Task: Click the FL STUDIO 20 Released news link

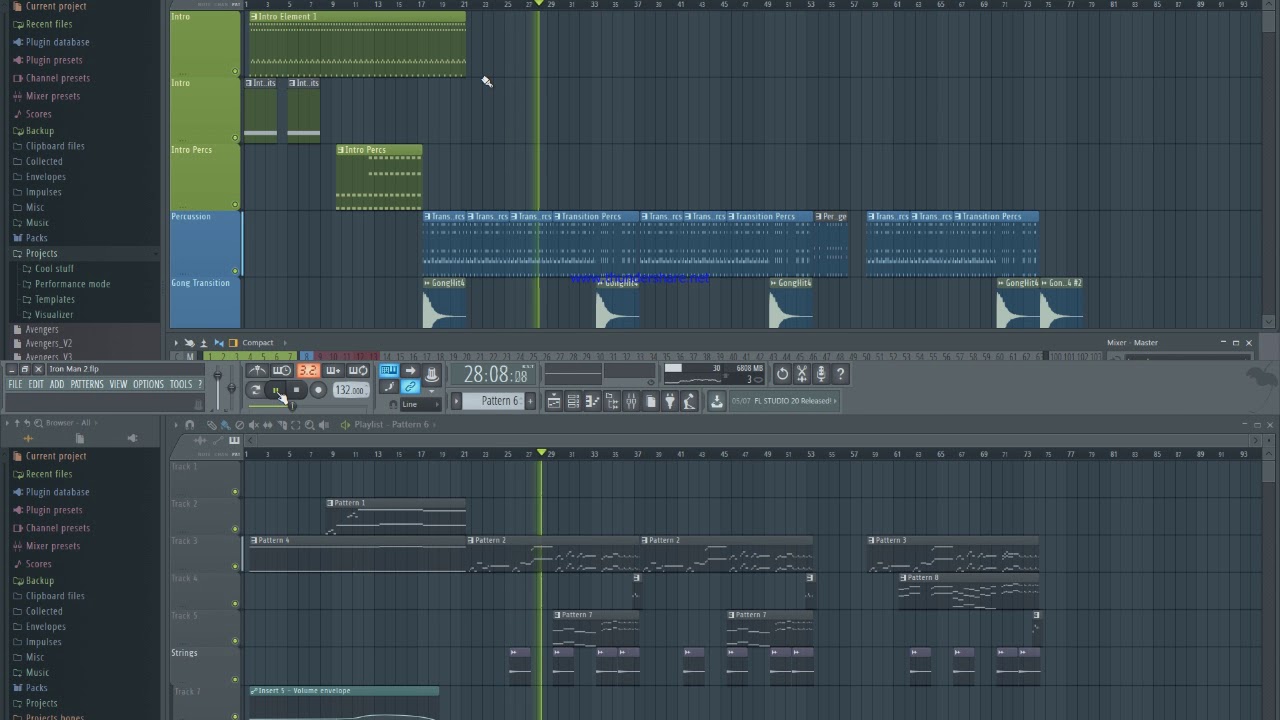Action: [785, 401]
